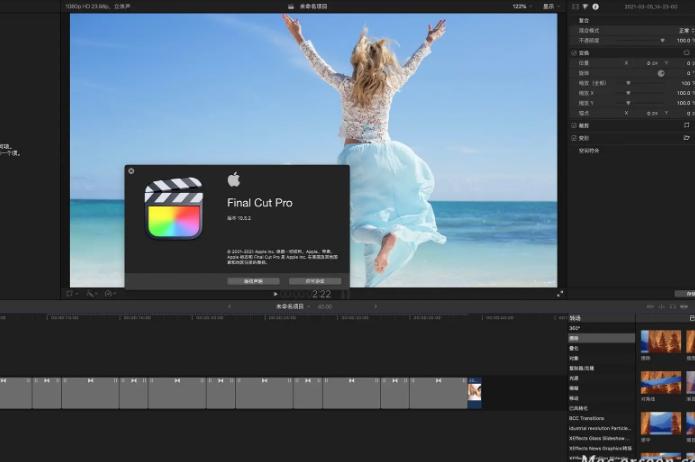Toggle the Crop checkbox
This screenshot has width=695, height=462.
pos(574,125)
